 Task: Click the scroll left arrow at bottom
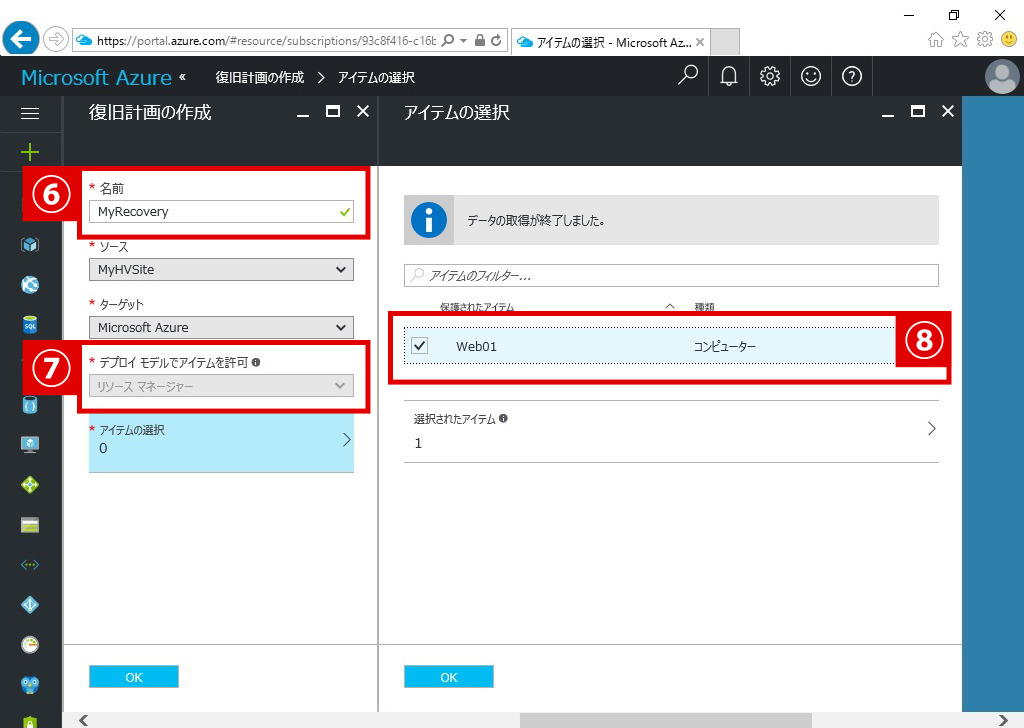pyautogui.click(x=83, y=720)
